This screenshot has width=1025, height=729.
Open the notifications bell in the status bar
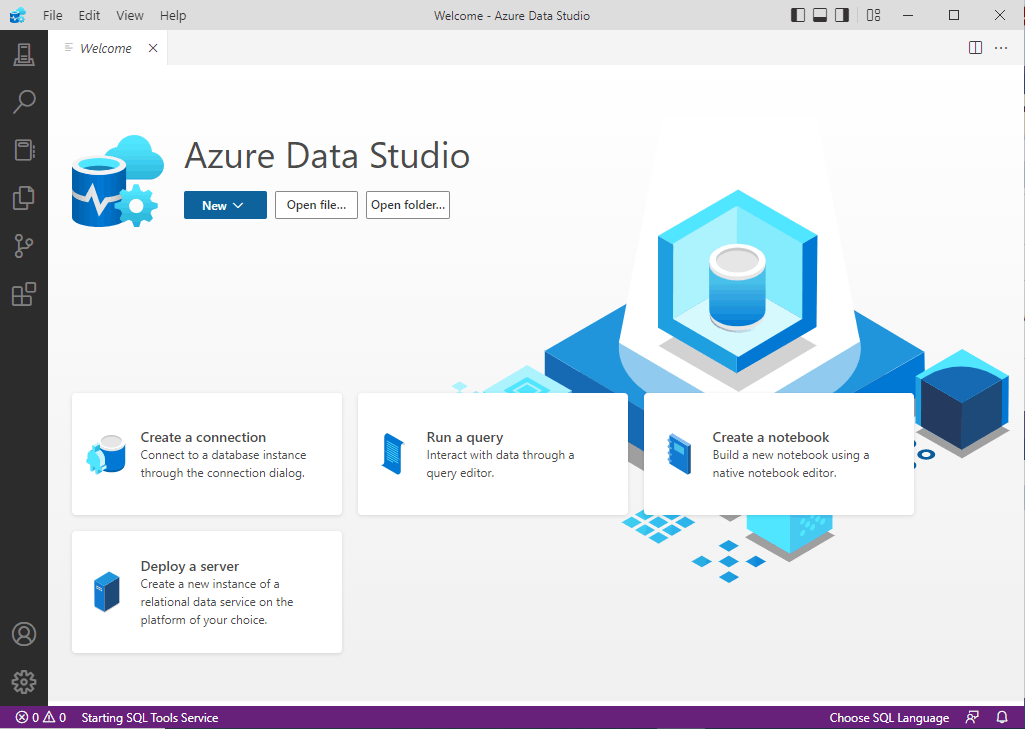tap(1001, 717)
